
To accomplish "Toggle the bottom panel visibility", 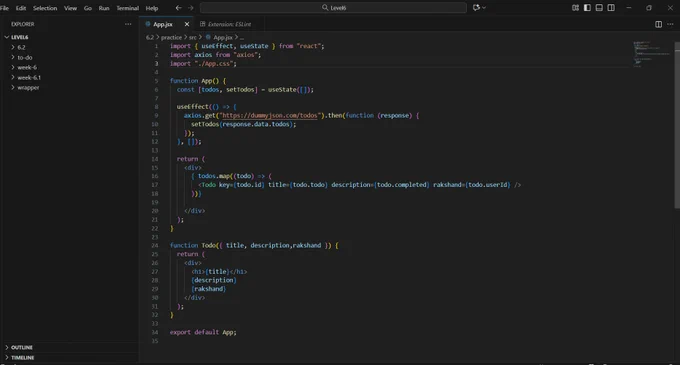I will [x=599, y=8].
